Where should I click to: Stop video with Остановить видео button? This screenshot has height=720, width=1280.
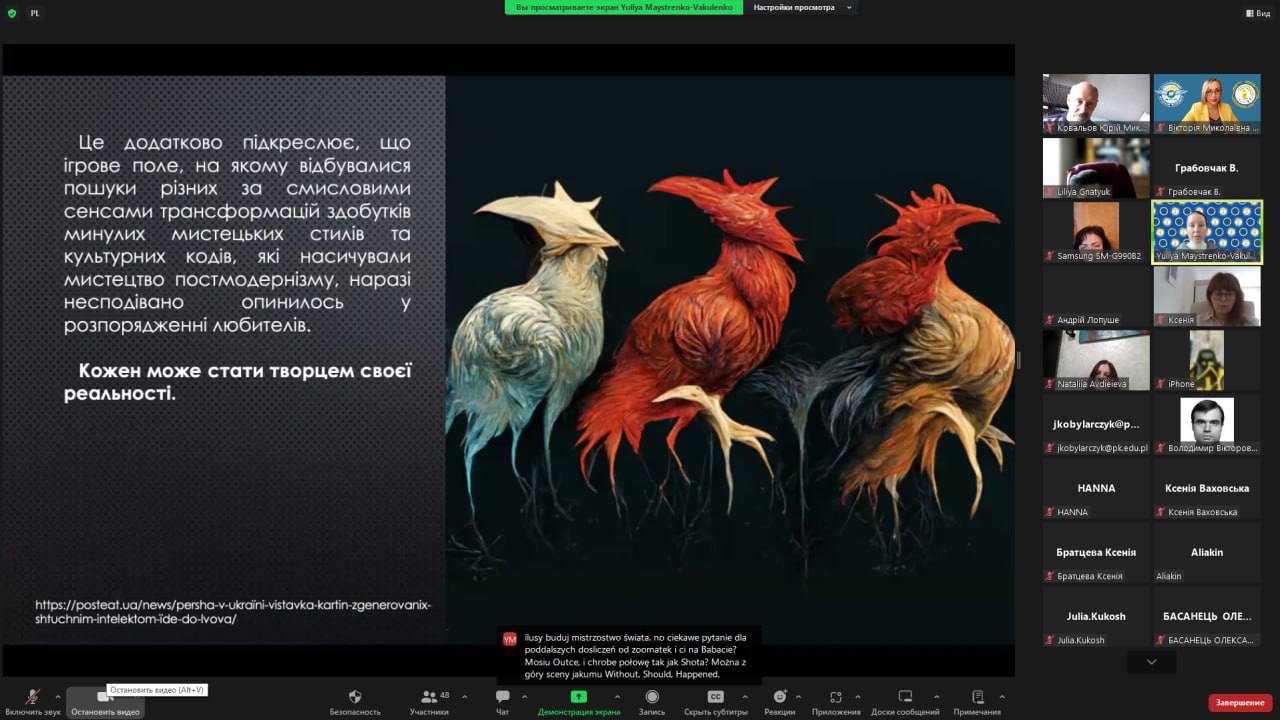pyautogui.click(x=104, y=697)
